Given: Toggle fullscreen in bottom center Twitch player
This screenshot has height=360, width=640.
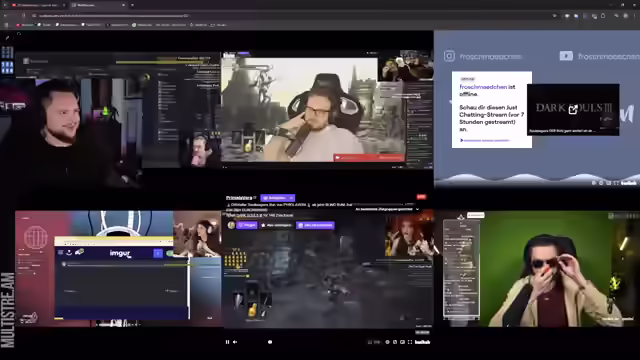Looking at the screenshot, I should (410, 342).
